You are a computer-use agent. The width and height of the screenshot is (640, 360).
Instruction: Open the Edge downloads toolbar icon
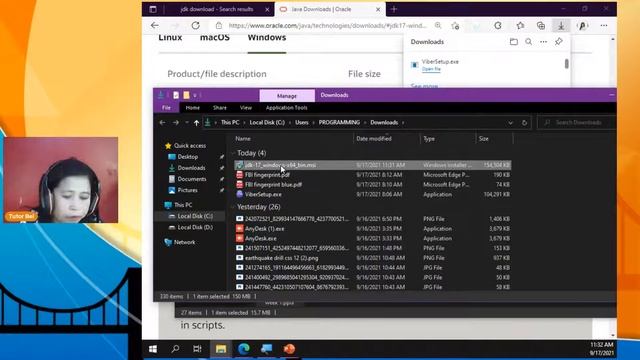[561, 26]
